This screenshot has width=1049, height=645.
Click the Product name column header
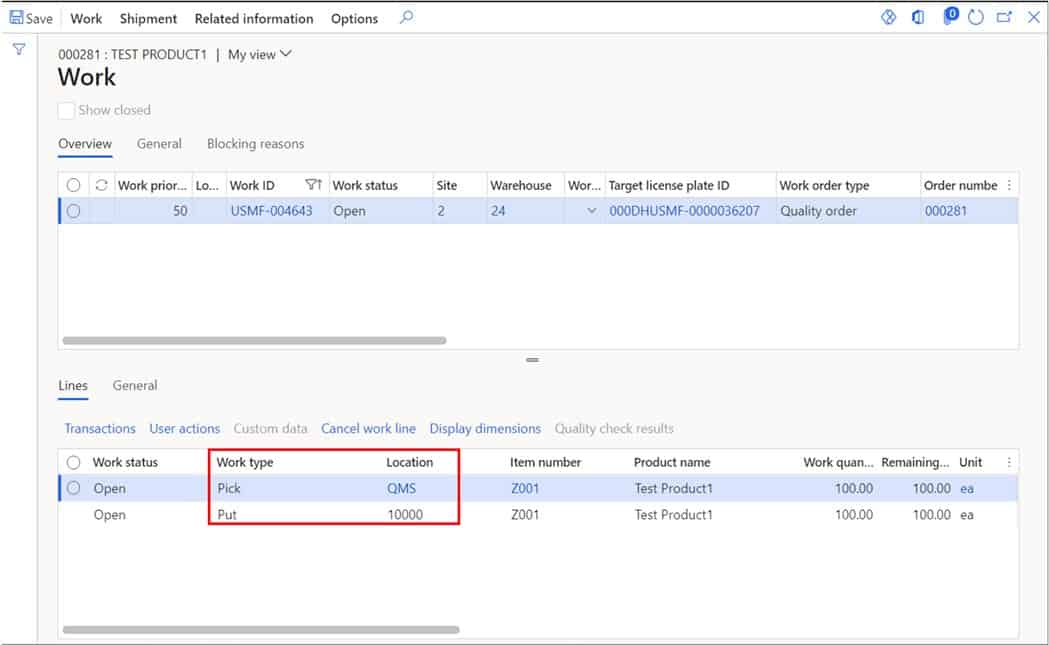(672, 462)
